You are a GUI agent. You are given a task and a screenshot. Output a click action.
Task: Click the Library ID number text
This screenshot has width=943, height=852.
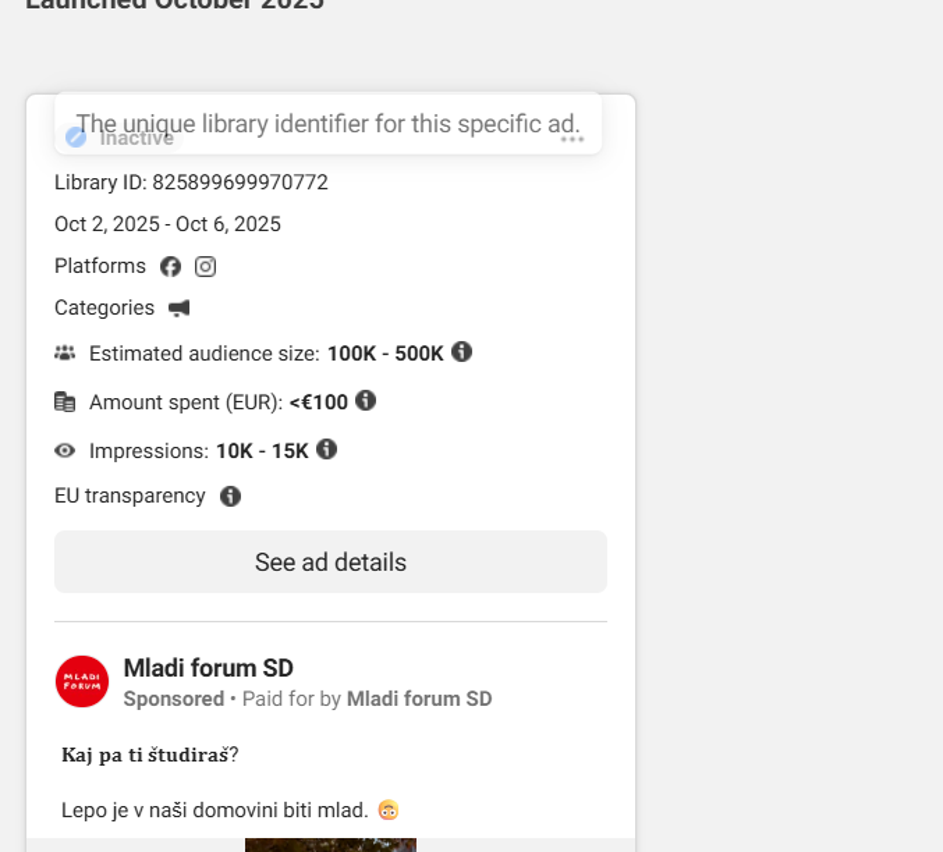(x=240, y=183)
